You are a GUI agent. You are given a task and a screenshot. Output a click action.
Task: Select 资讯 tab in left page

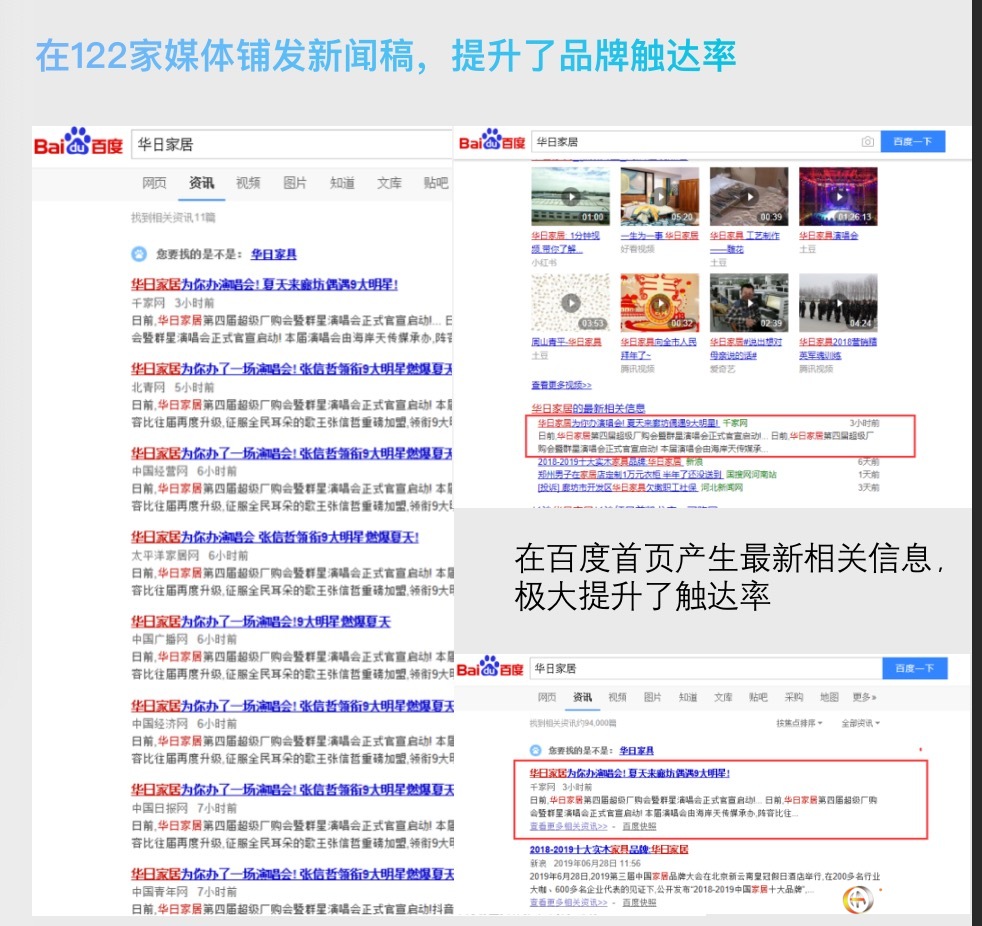[201, 183]
